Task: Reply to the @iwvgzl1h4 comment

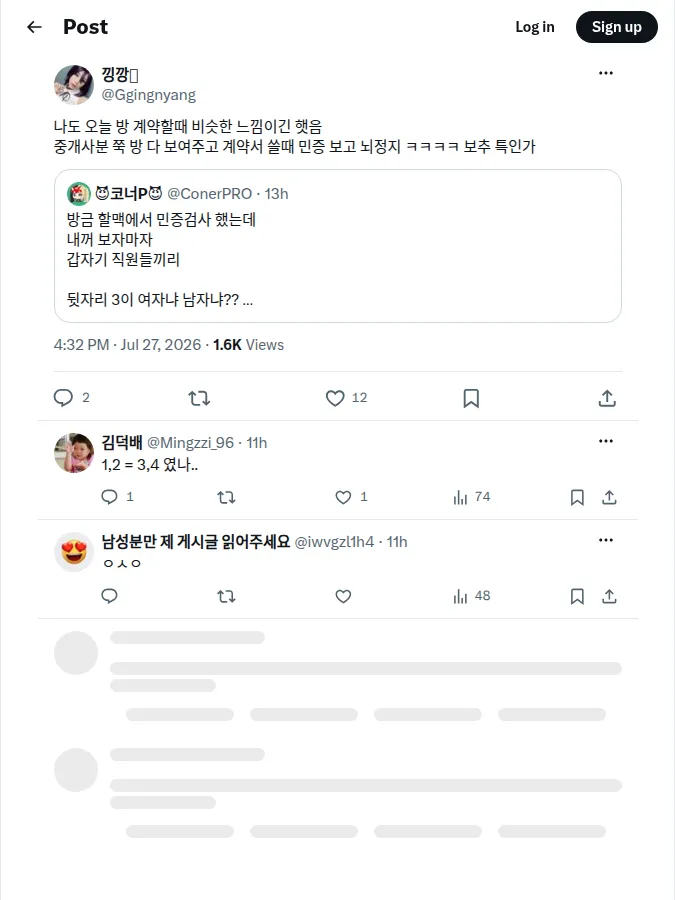Action: (109, 596)
